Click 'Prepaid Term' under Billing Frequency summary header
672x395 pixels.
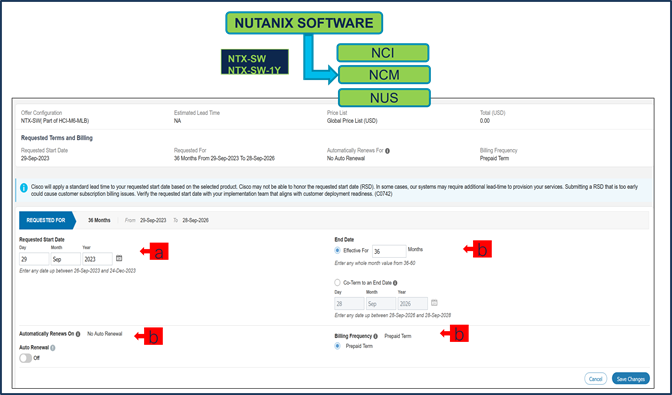pyautogui.click(x=494, y=159)
